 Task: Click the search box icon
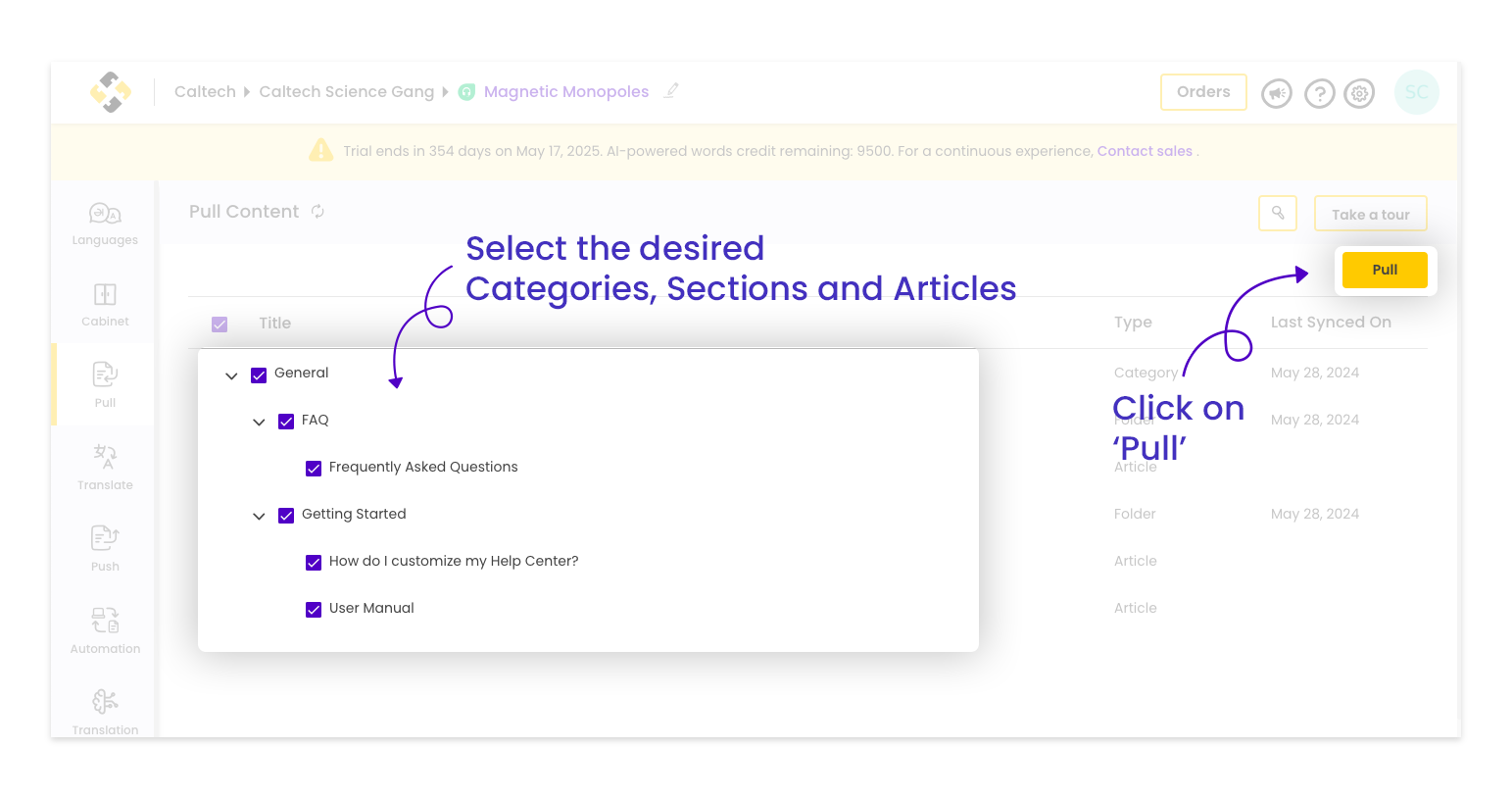1278,213
